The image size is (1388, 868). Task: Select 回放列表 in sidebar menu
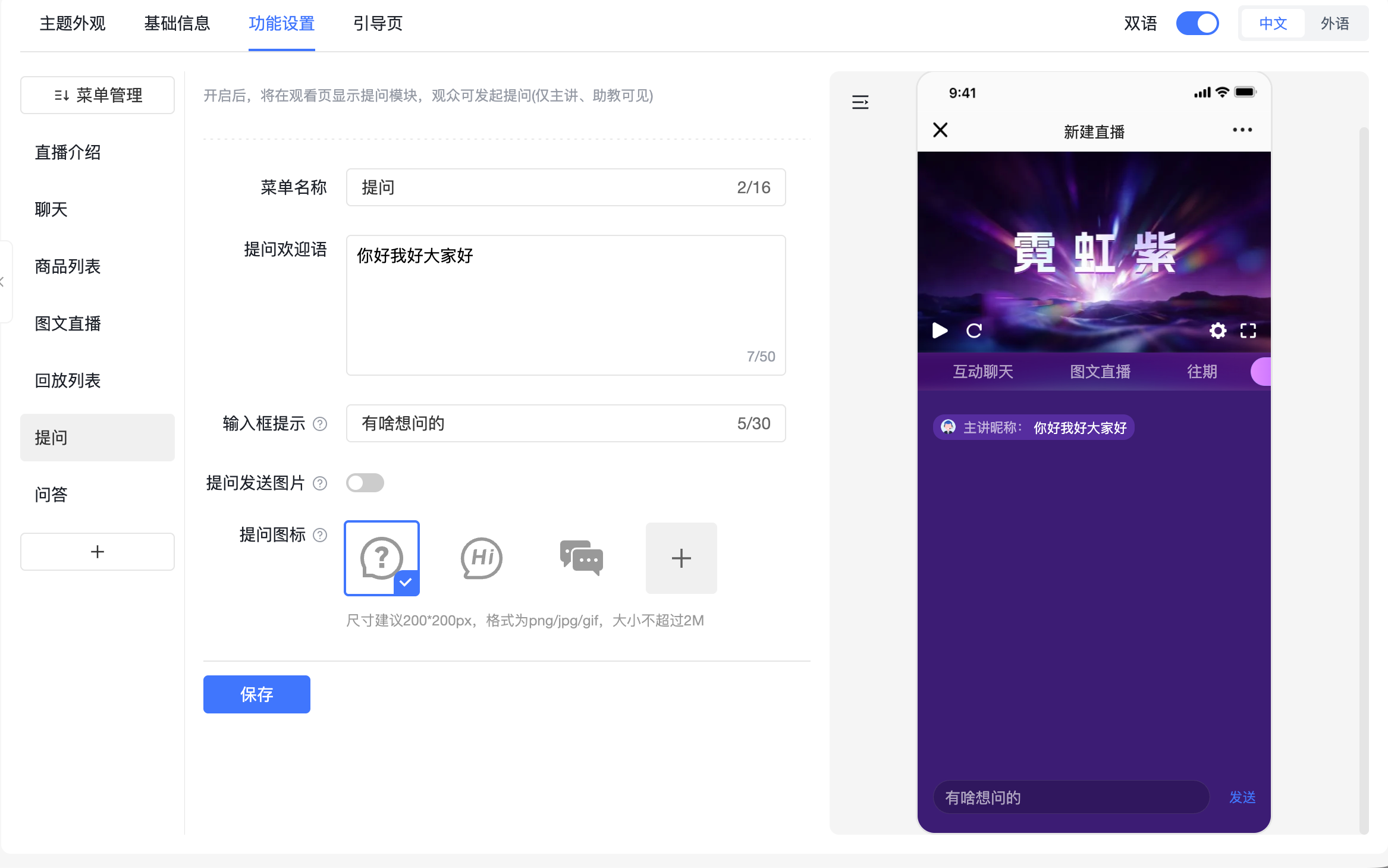[x=98, y=380]
